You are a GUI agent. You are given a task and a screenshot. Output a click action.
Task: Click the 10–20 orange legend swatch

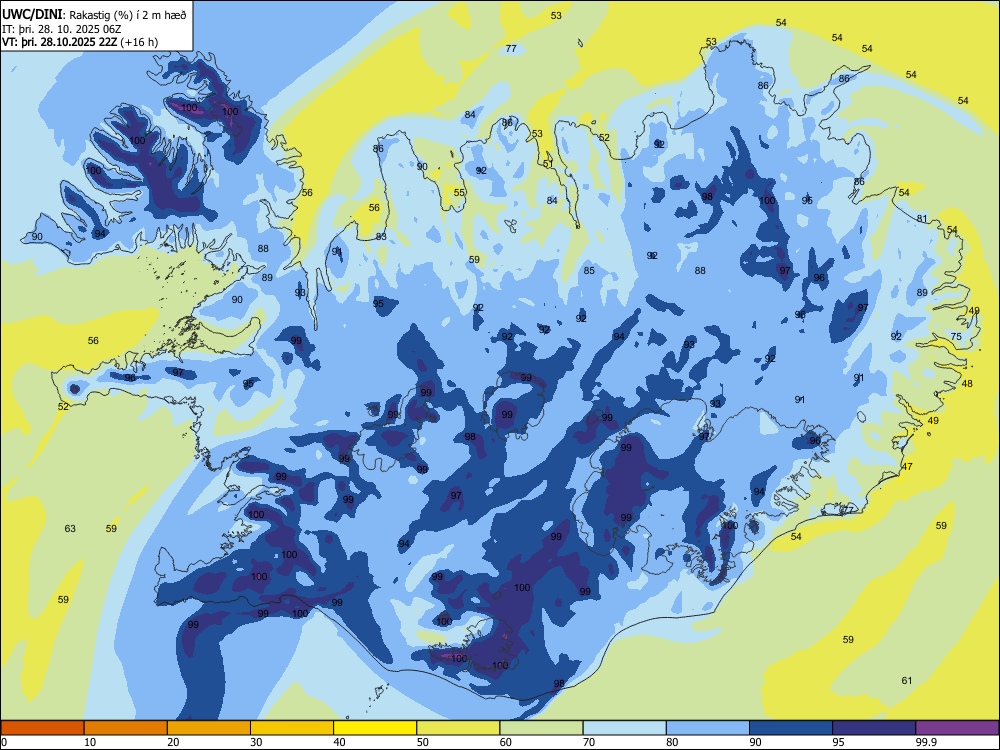(126, 728)
